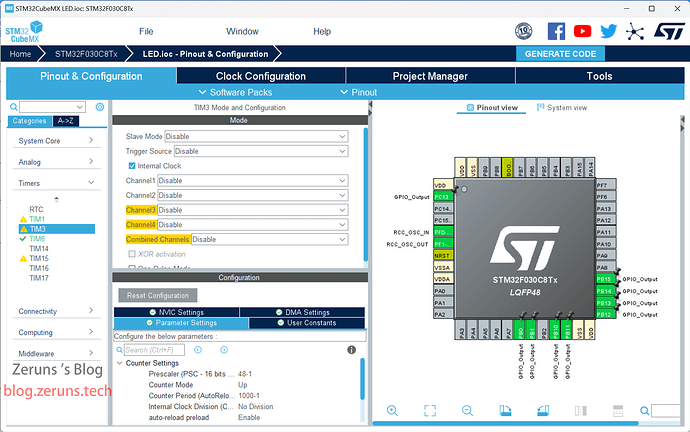Zoom out on the pinout chip view

(x=467, y=410)
